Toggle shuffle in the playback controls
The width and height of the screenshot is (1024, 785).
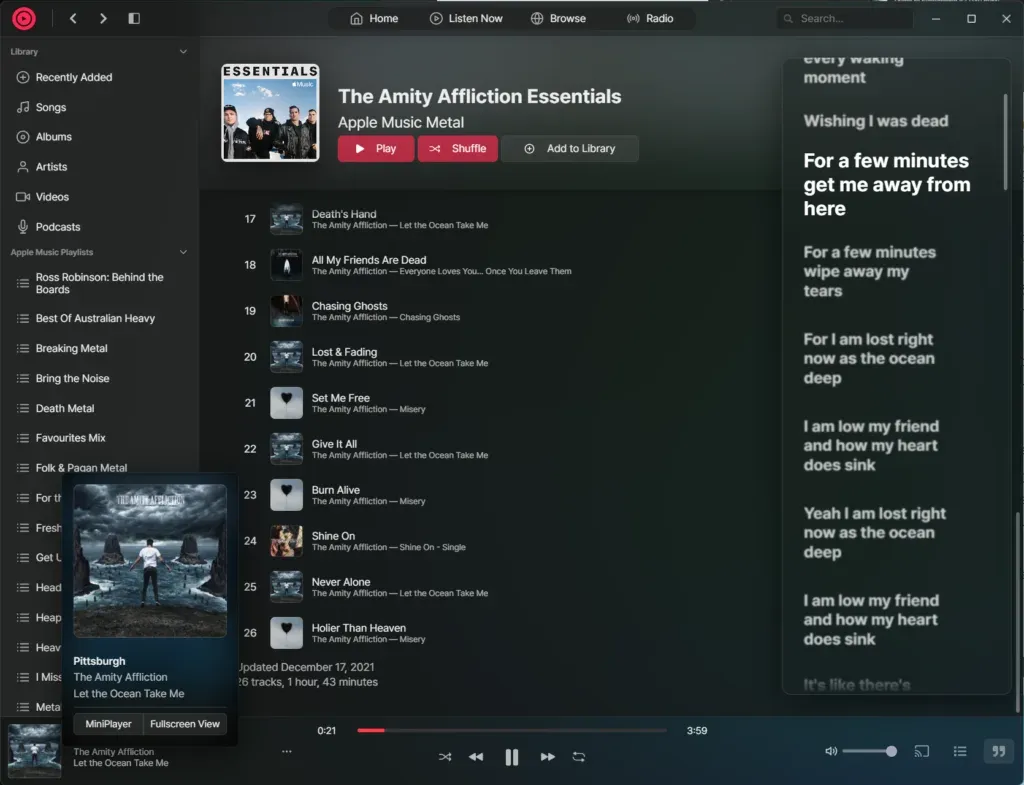pyautogui.click(x=445, y=757)
